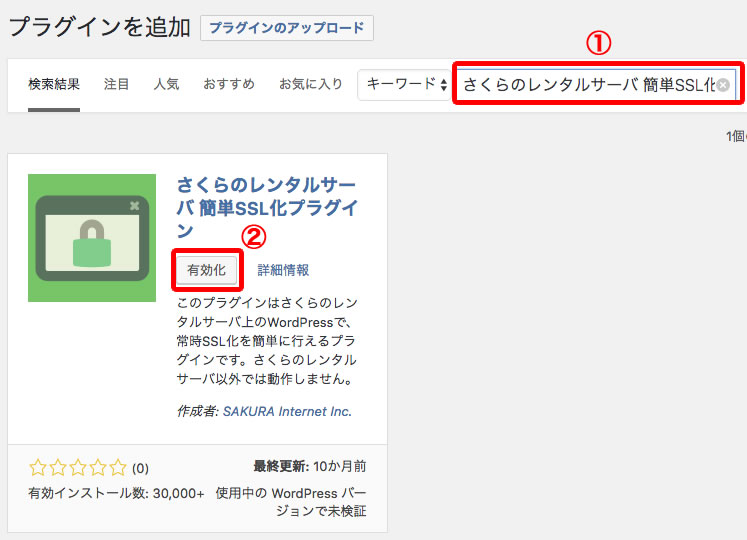747x540 pixels.
Task: Select the 人気 tab
Action: (x=166, y=84)
